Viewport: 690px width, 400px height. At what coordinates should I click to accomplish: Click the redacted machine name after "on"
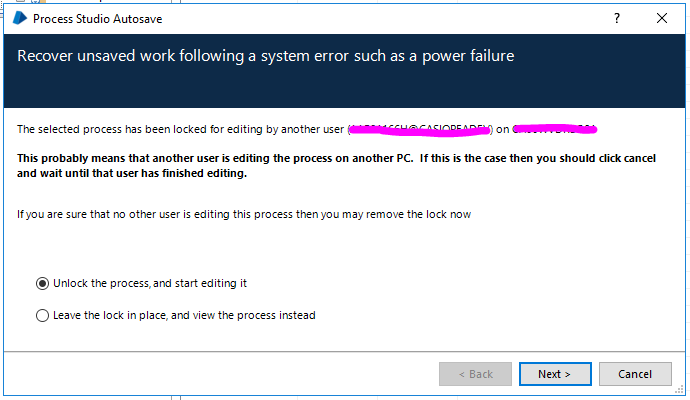click(555, 129)
